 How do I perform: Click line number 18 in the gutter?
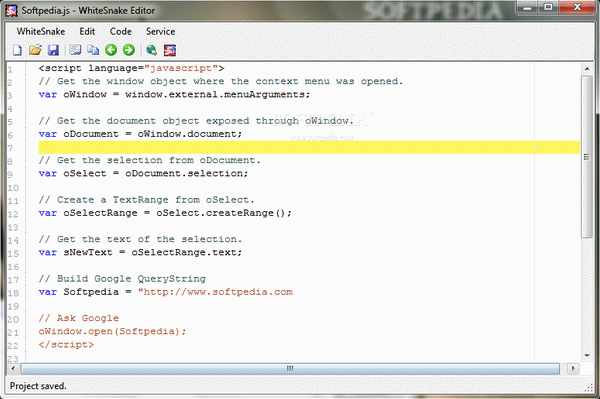13,293
